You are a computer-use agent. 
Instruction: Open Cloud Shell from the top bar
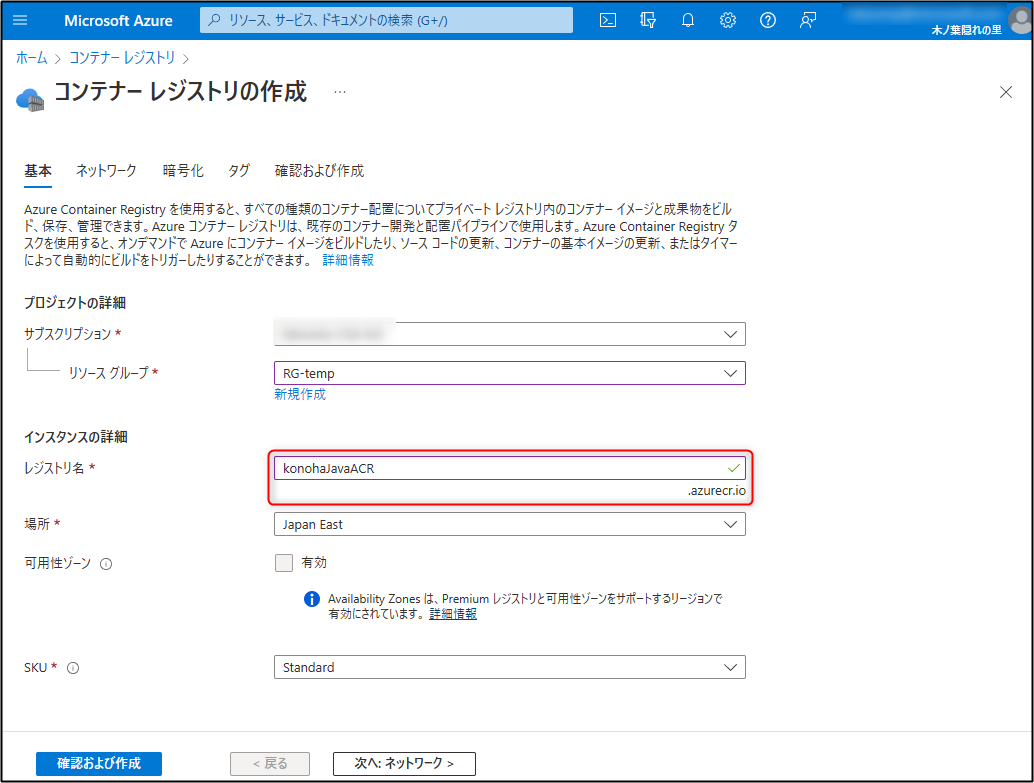pos(608,20)
